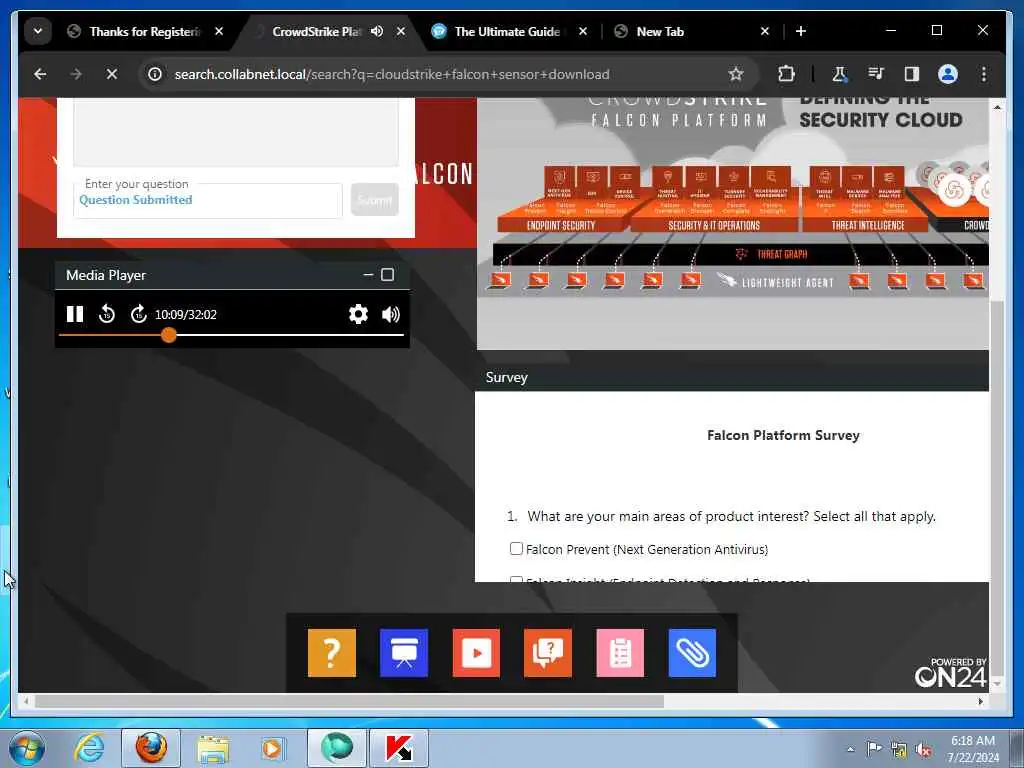1024x768 pixels.
Task: Switch to CrowdStrike Platform tab
Action: click(x=316, y=31)
